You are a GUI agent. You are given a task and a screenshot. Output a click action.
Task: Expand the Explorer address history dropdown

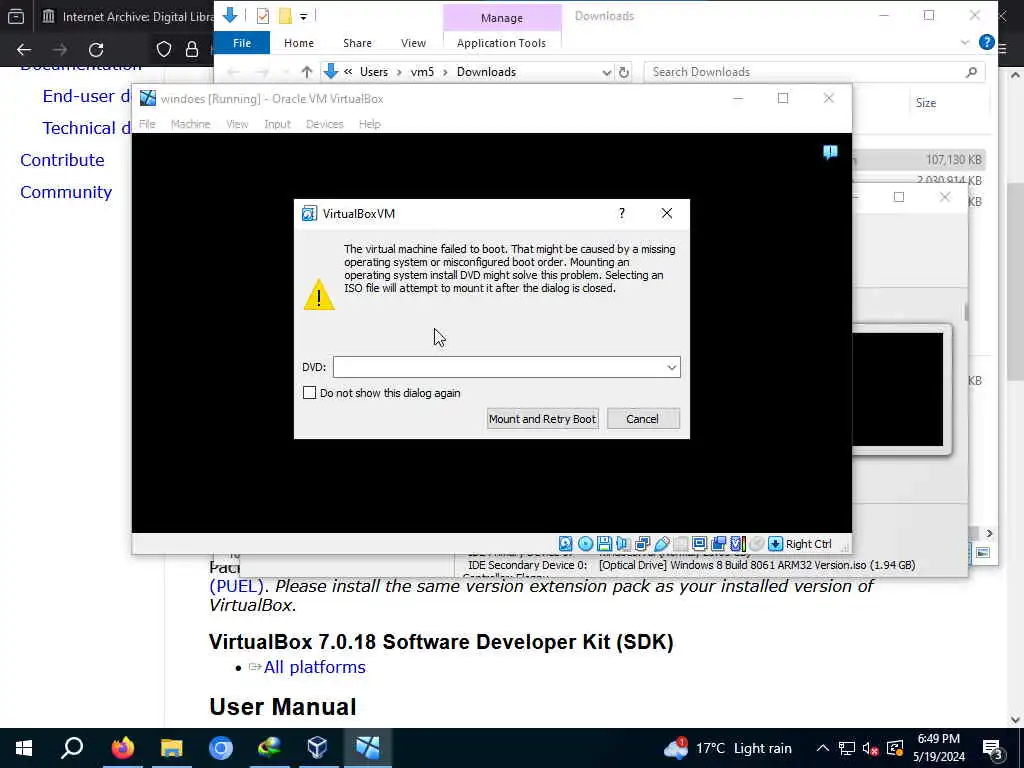click(x=607, y=72)
